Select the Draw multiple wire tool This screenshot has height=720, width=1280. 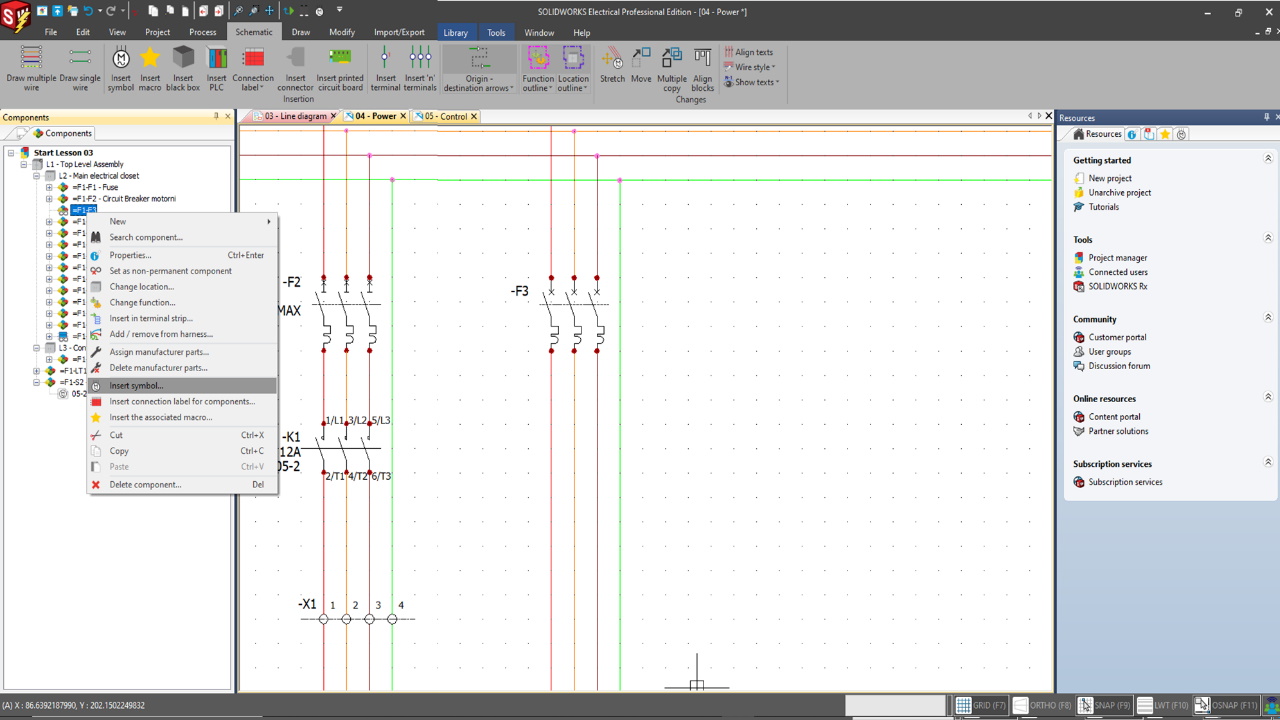coord(31,68)
